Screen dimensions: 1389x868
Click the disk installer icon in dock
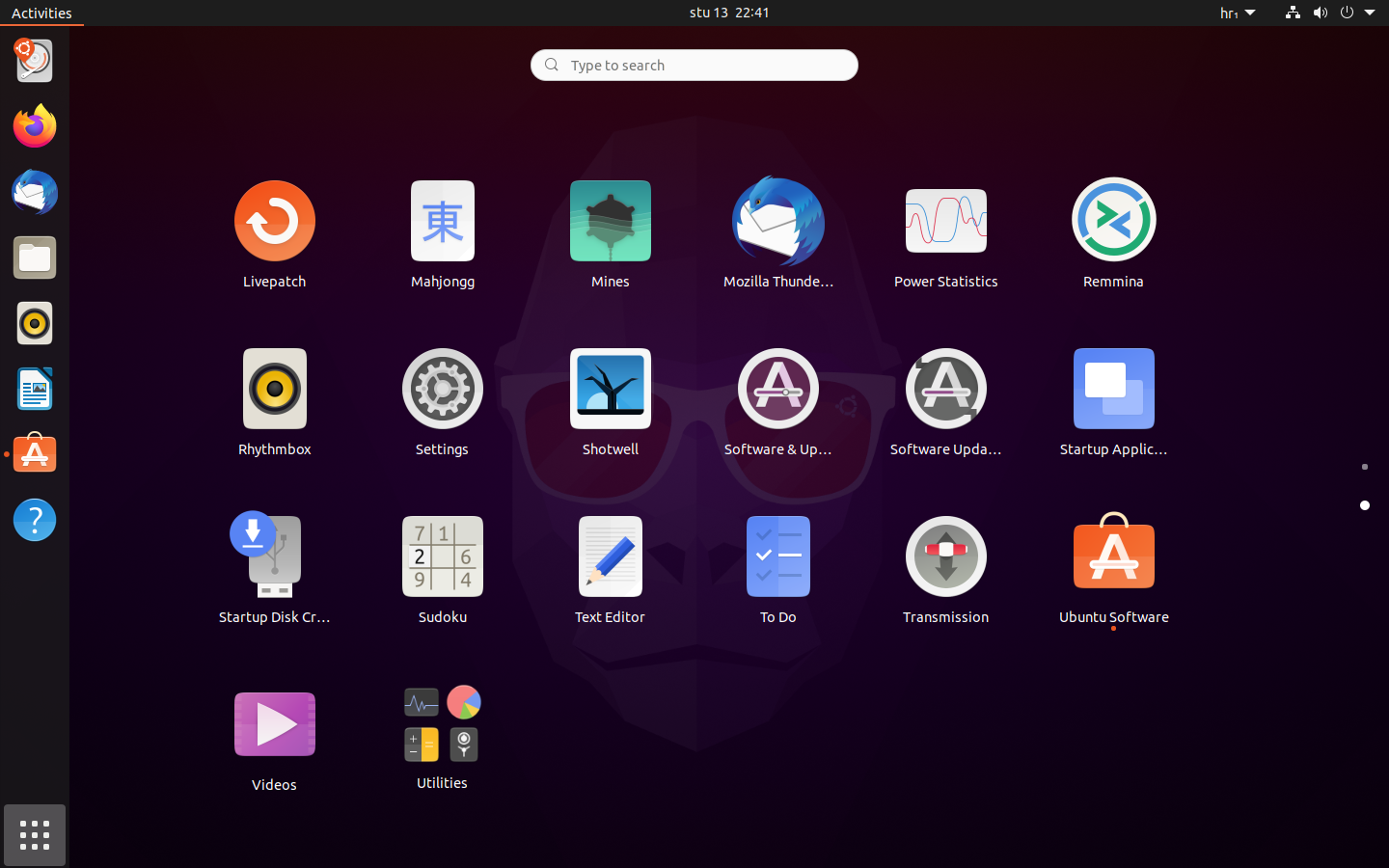[x=35, y=61]
